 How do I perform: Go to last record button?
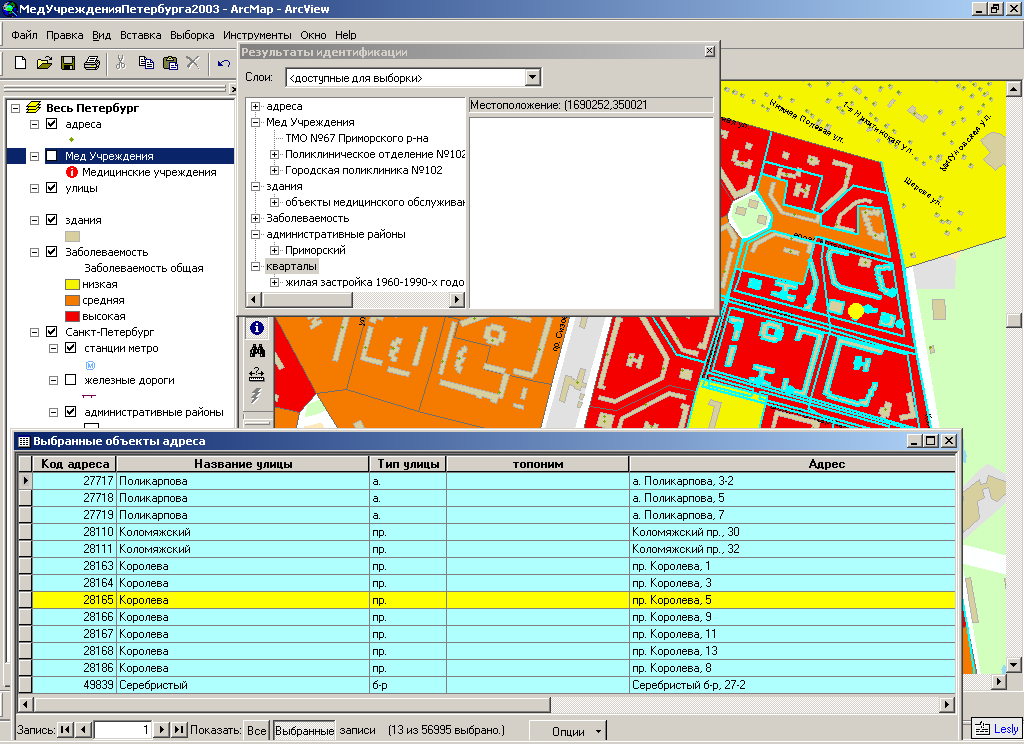coord(179,730)
